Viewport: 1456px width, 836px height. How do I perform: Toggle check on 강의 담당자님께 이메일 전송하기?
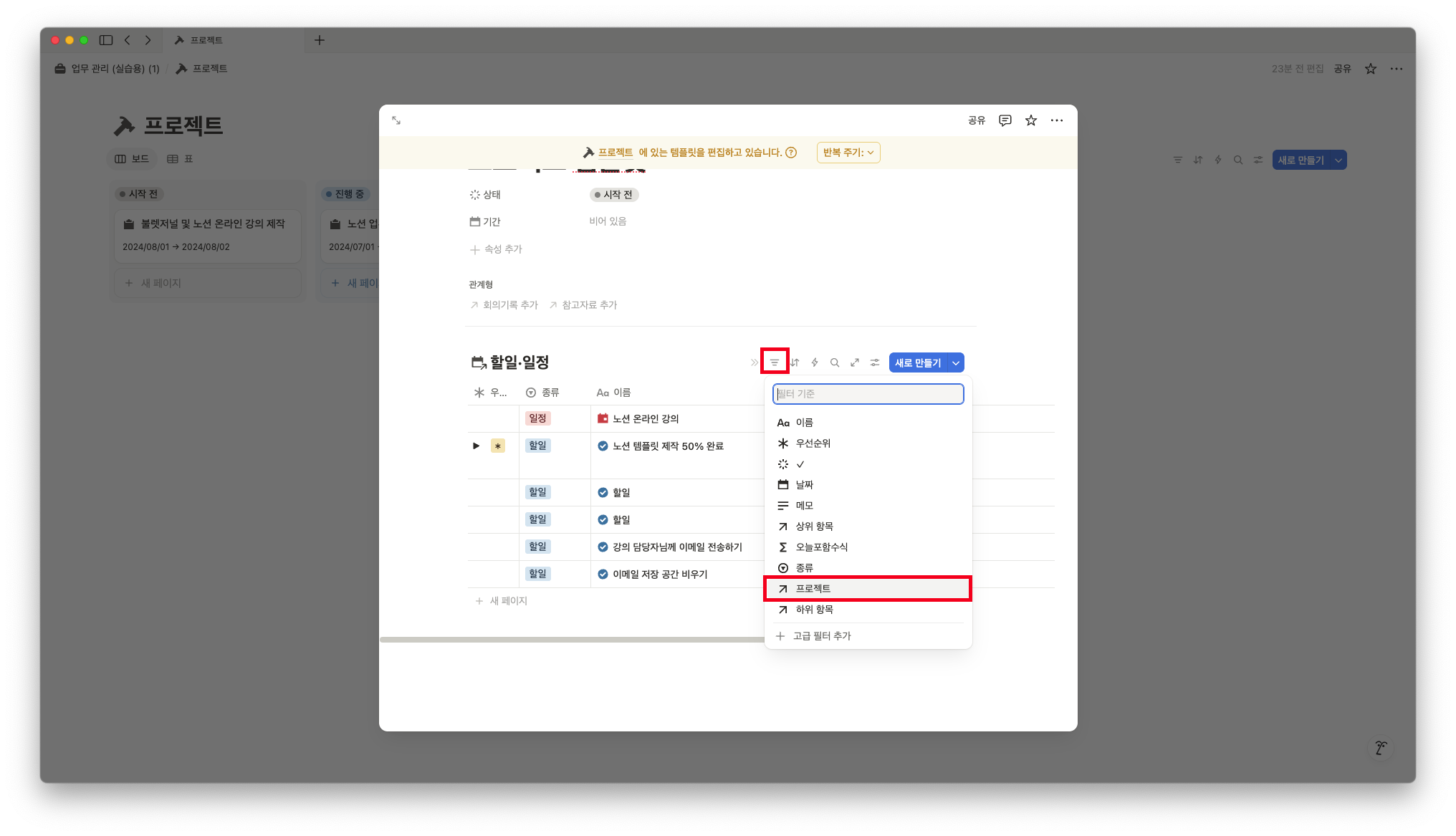point(603,547)
